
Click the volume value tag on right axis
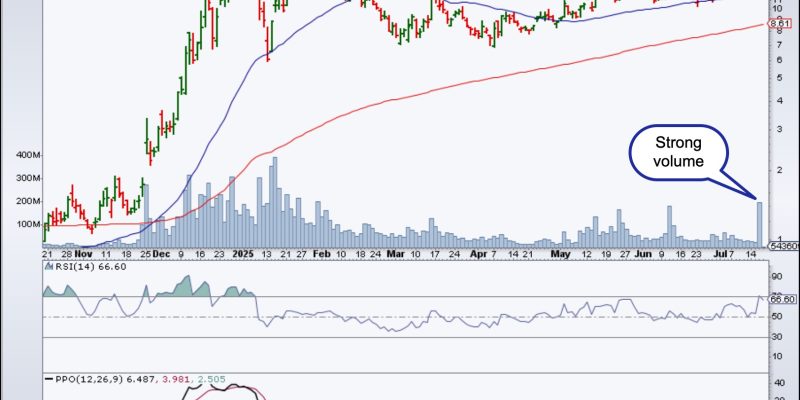point(786,246)
